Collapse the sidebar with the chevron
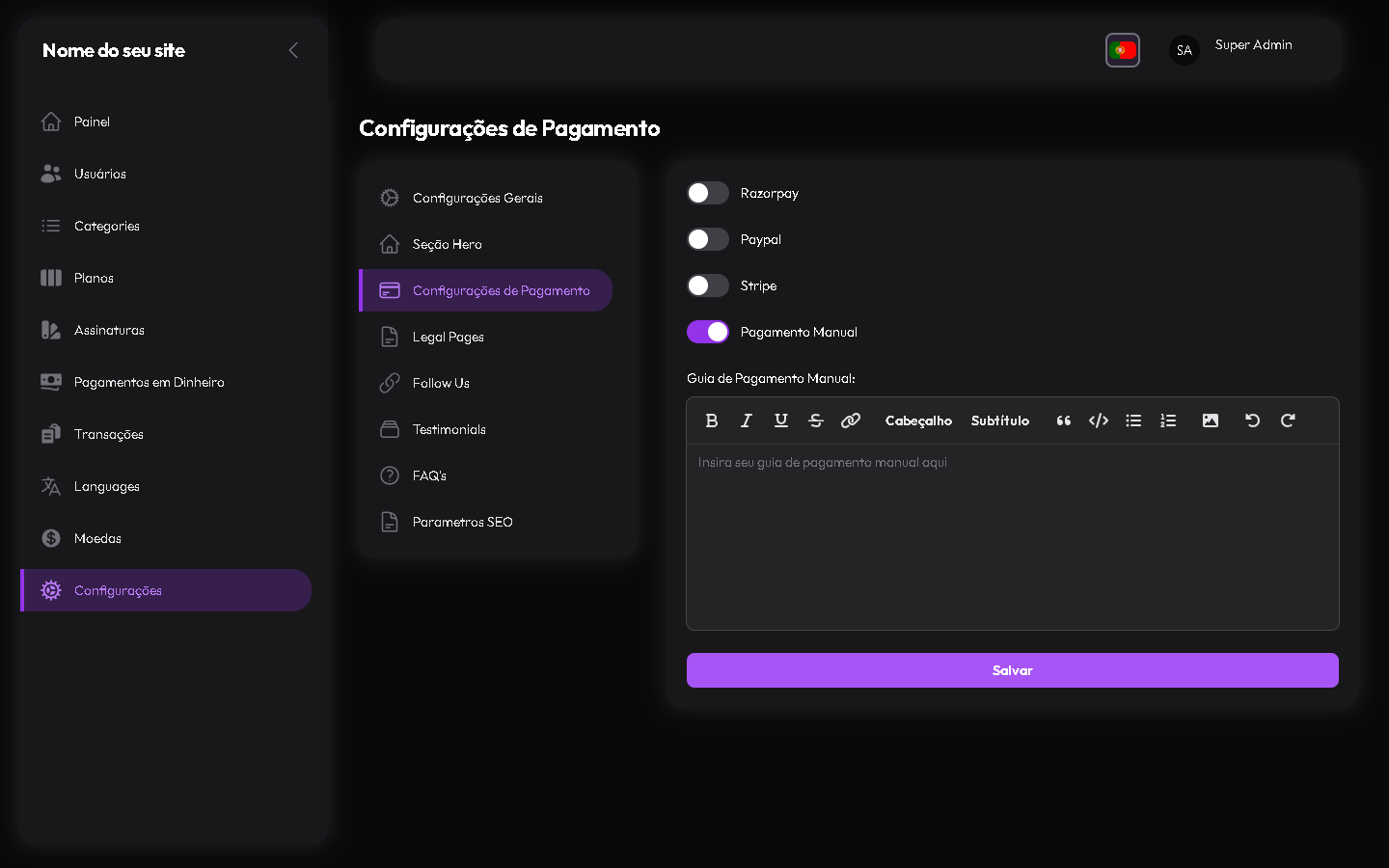This screenshot has width=1389, height=868. (x=293, y=50)
